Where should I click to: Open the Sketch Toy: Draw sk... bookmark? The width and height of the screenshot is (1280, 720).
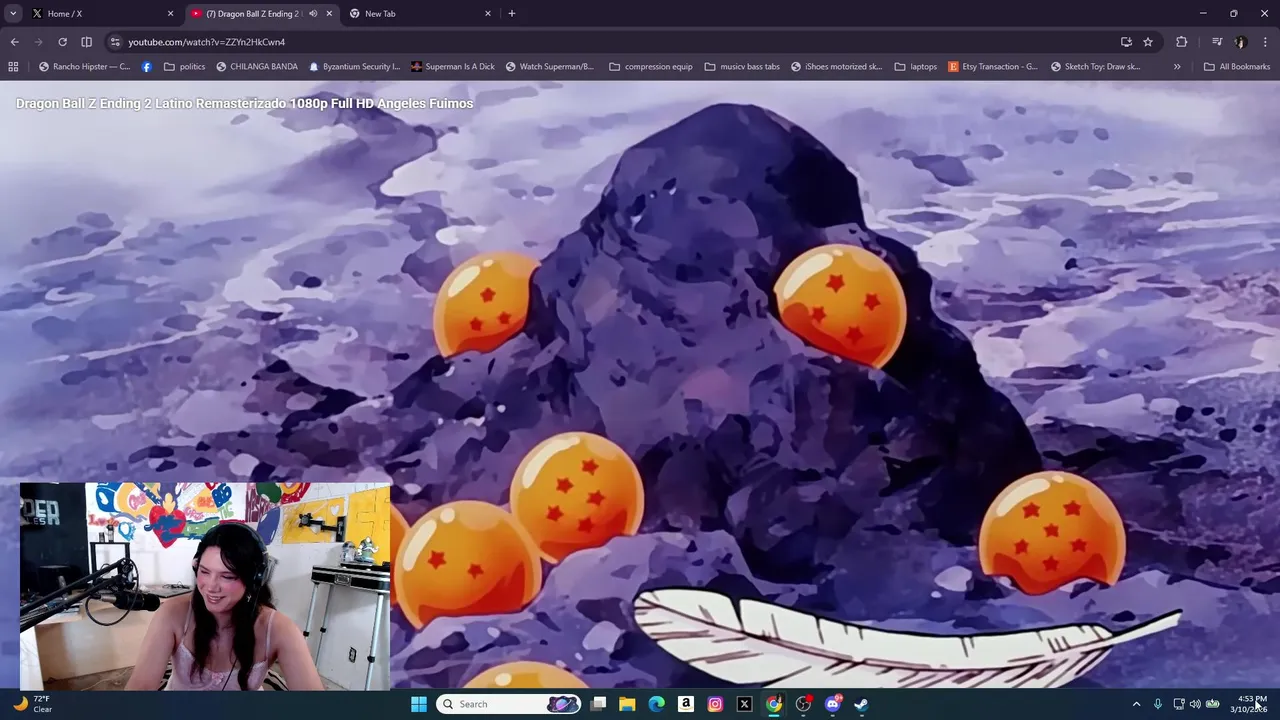tap(1095, 67)
